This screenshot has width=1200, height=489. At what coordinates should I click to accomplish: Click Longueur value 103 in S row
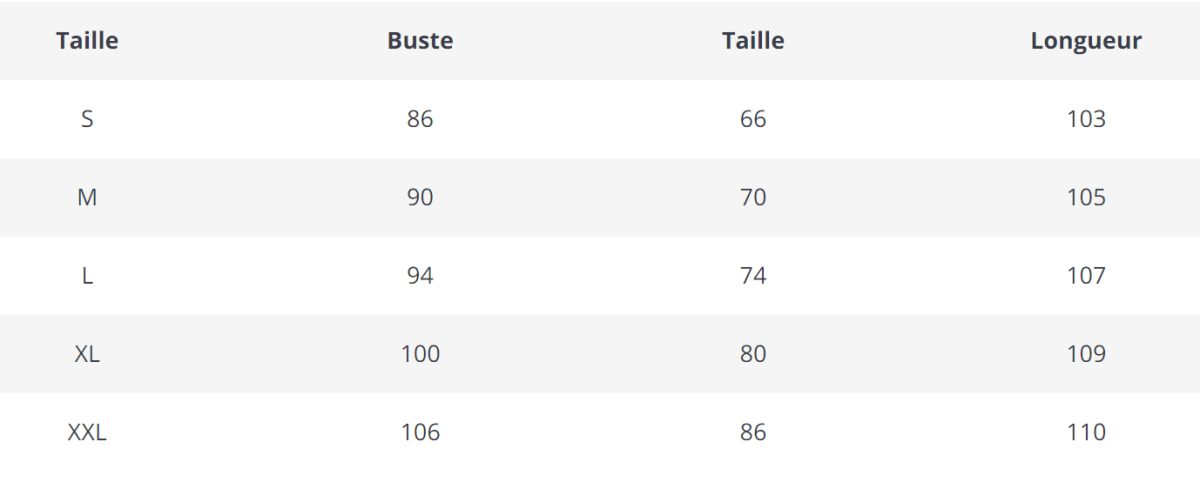coord(1086,119)
